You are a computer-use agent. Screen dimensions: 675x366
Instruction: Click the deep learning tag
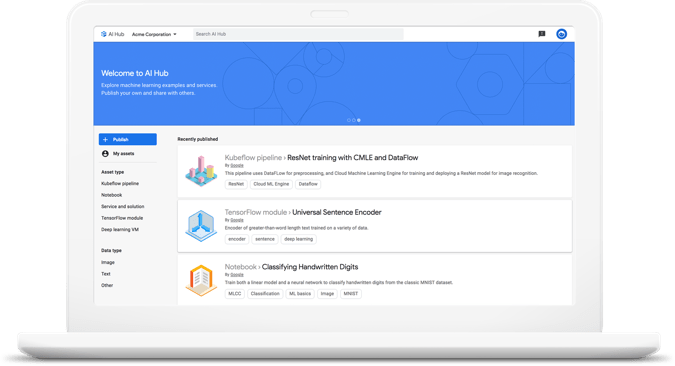click(298, 239)
